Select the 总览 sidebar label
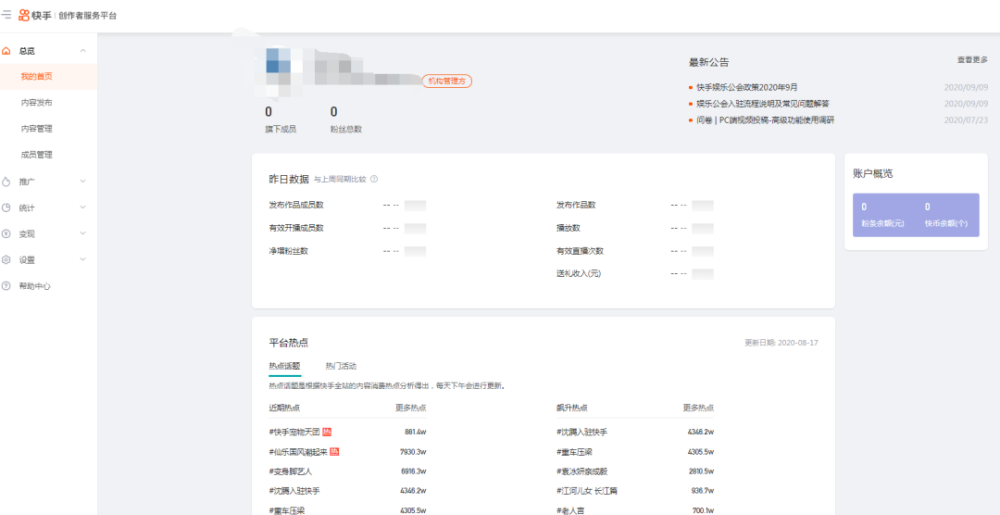Viewport: 1000px width, 515px height. (x=27, y=51)
